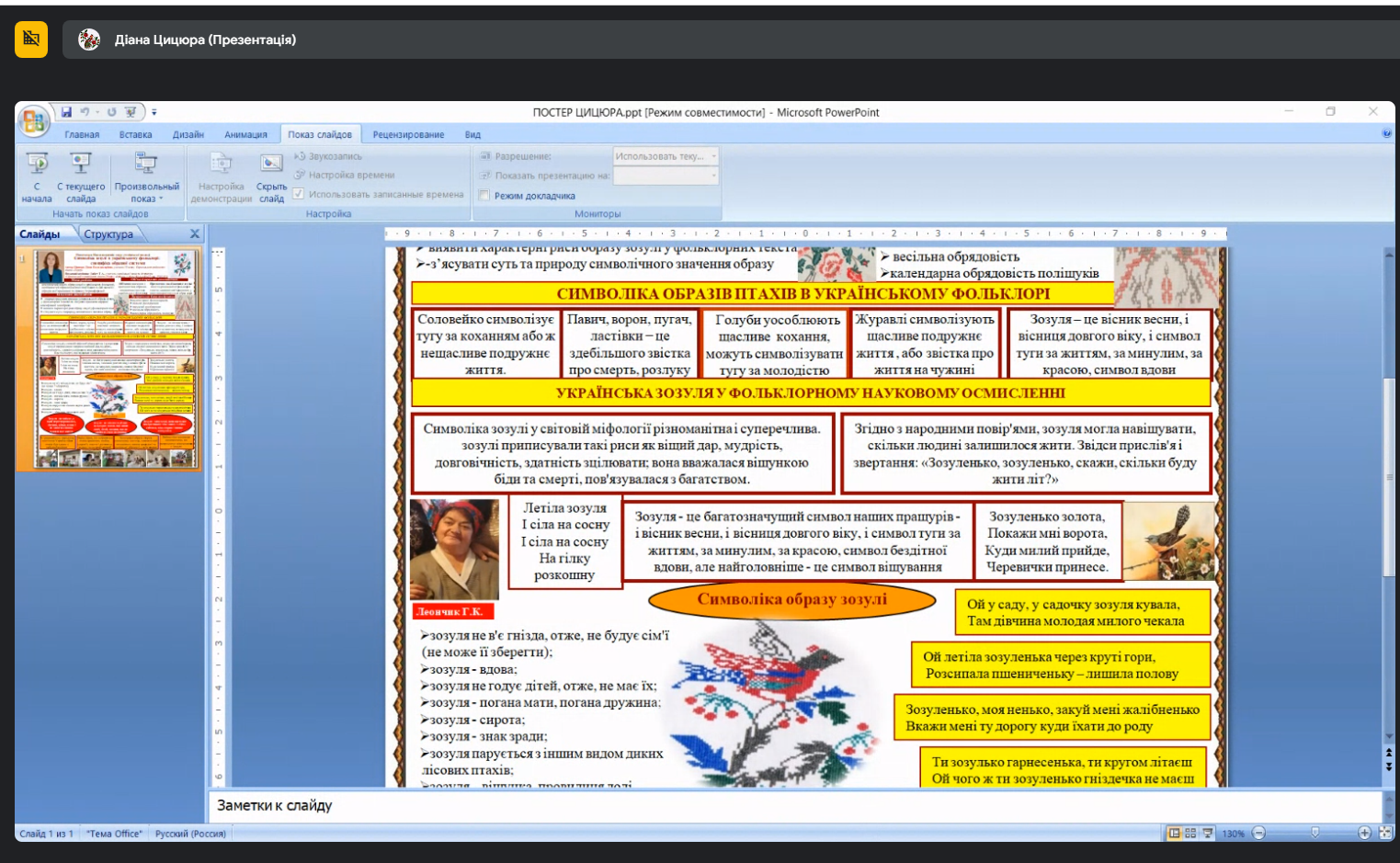Enable the Режим докладчика checkbox
1400x863 pixels.
coord(484,195)
